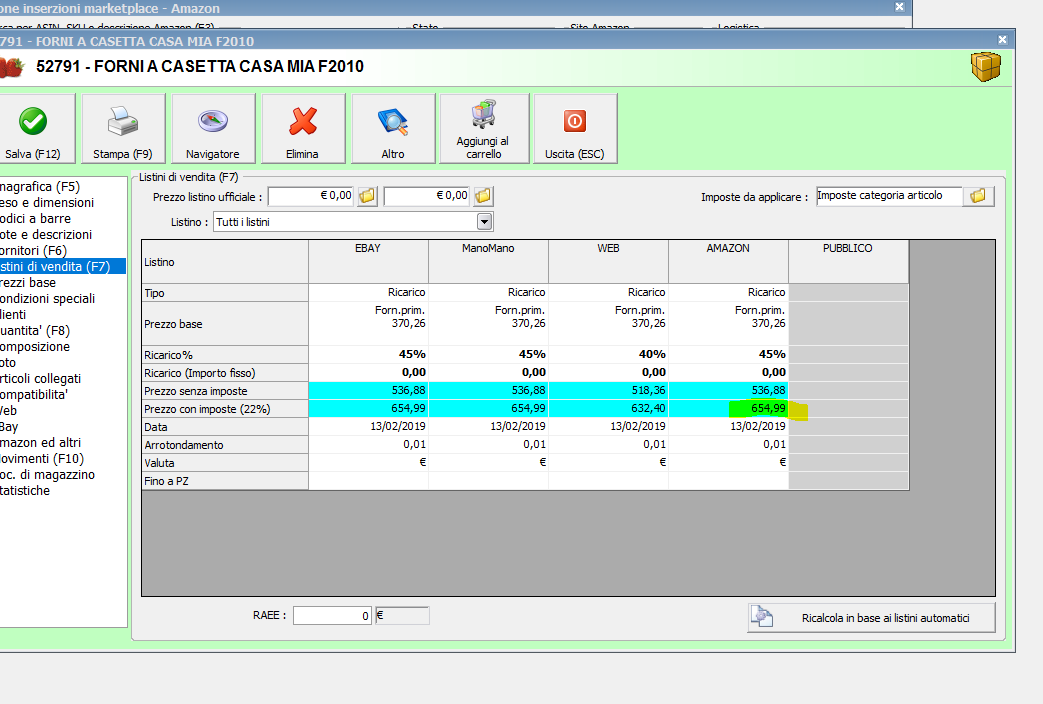Open the Altro magnifier book button
The image size is (1043, 704).
tap(393, 128)
